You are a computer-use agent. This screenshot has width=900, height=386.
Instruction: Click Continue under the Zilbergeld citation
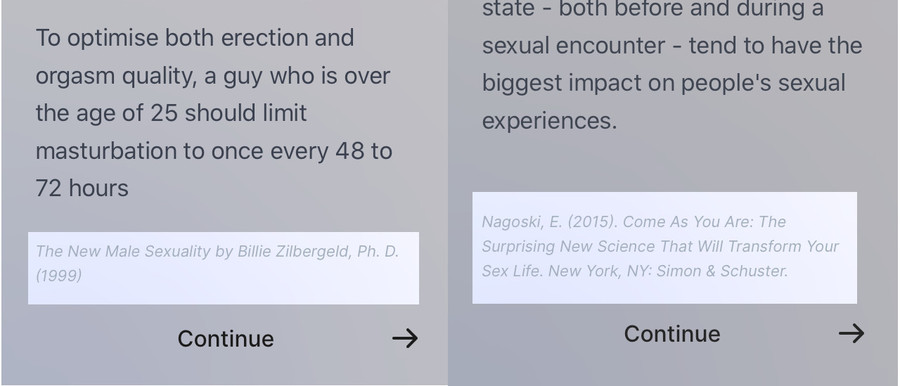[226, 338]
